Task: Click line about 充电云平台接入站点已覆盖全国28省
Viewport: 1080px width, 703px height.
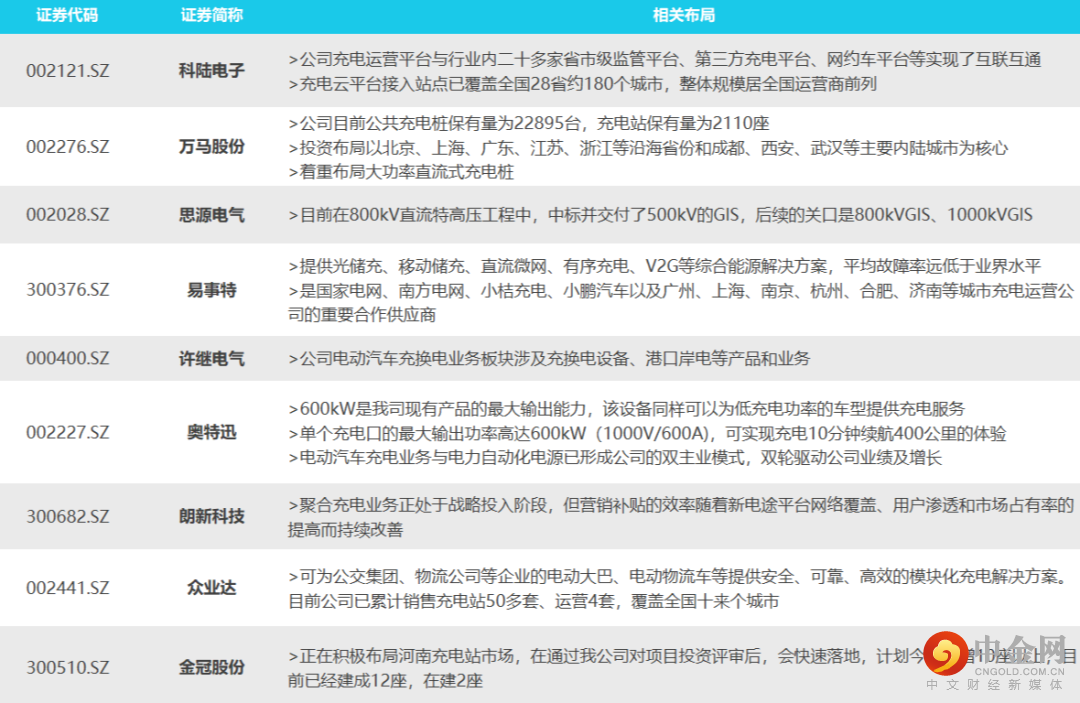Action: [x=583, y=84]
